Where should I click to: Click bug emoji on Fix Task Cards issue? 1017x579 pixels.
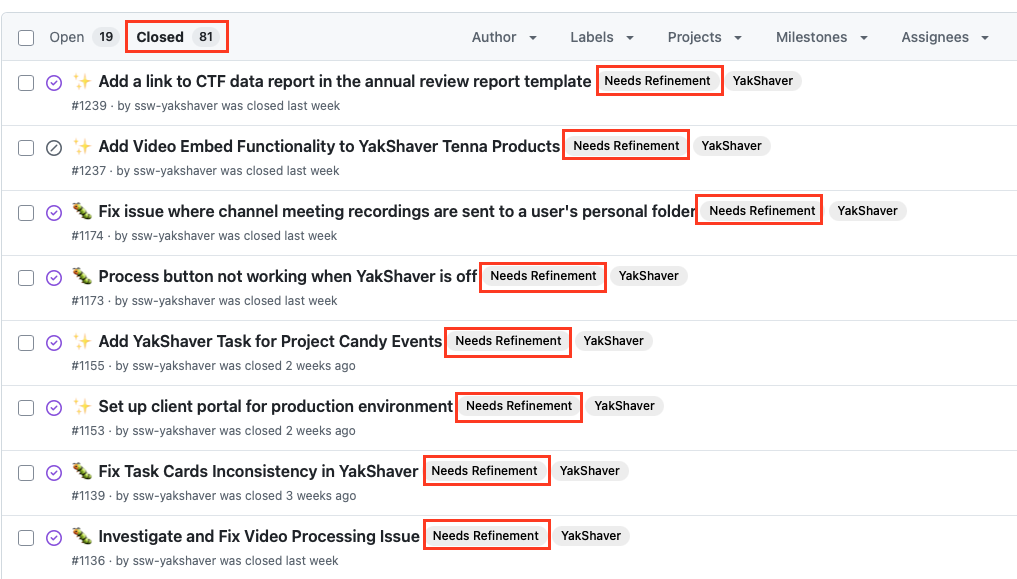pos(82,471)
